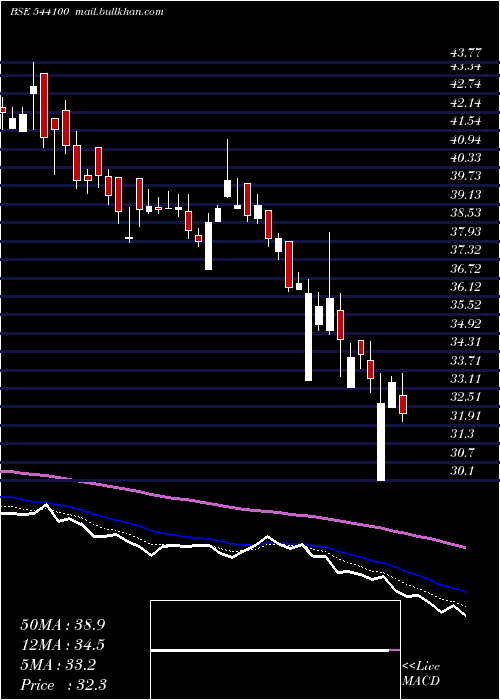Click the price label 34.92

[466, 323]
